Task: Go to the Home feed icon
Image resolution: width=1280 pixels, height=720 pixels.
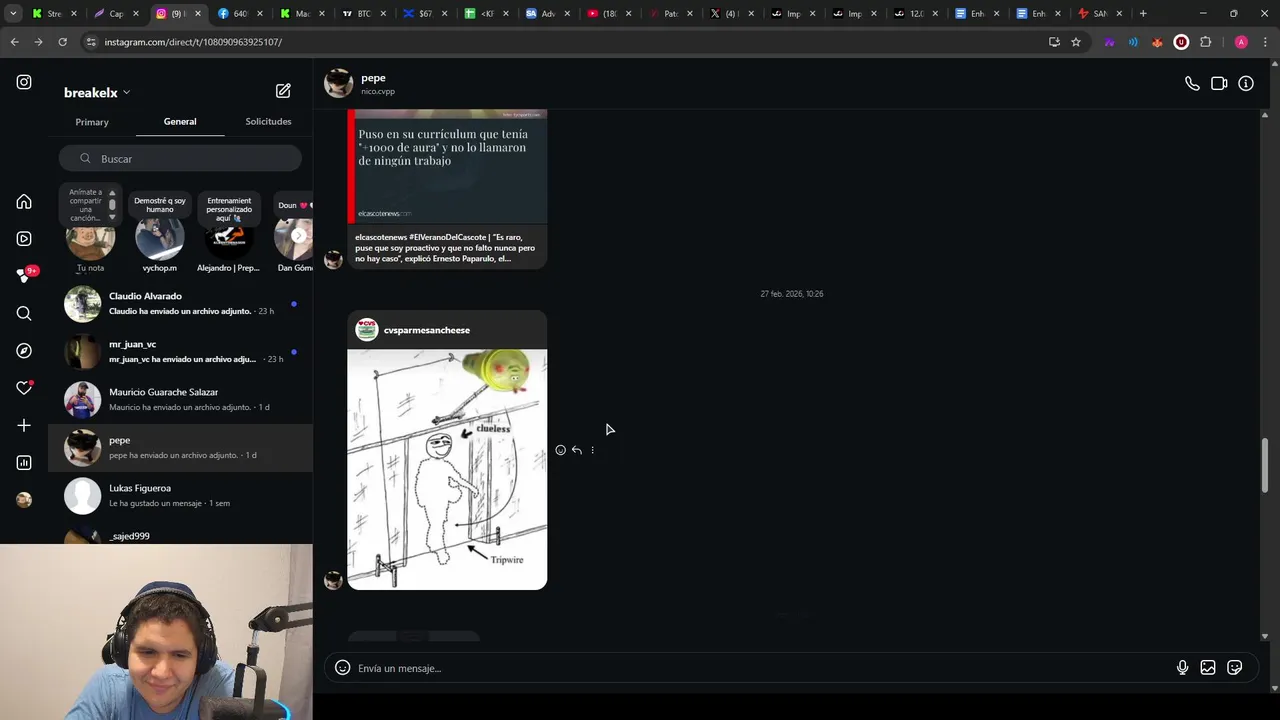Action: coord(24,202)
